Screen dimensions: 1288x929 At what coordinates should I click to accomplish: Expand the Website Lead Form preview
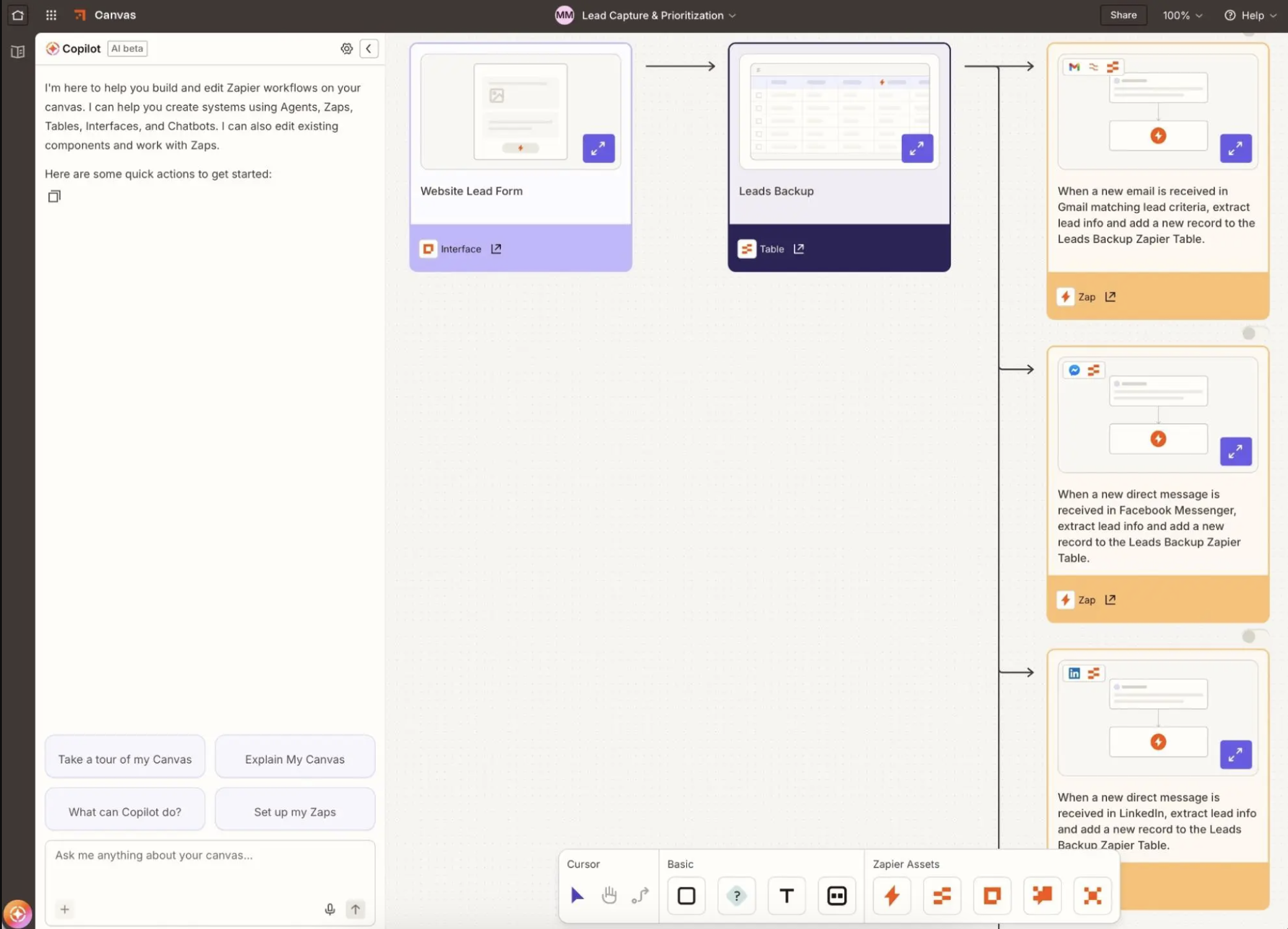tap(598, 148)
